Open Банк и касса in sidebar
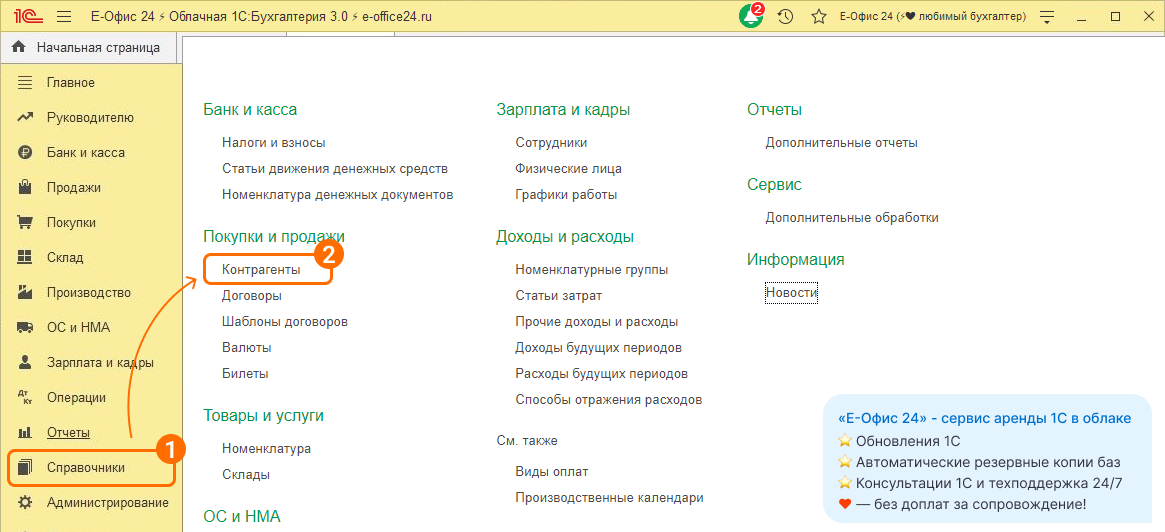 pyautogui.click(x=85, y=152)
